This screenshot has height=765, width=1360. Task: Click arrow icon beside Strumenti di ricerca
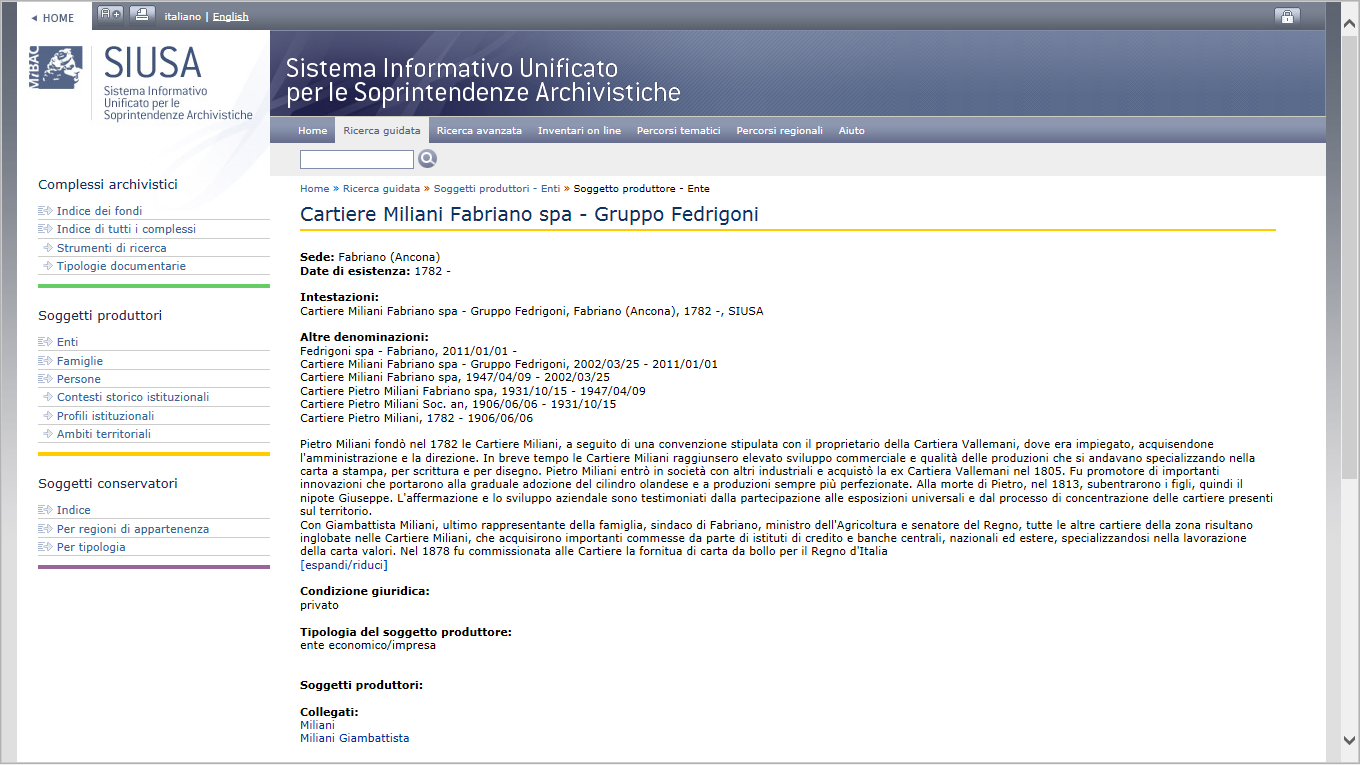click(x=47, y=248)
